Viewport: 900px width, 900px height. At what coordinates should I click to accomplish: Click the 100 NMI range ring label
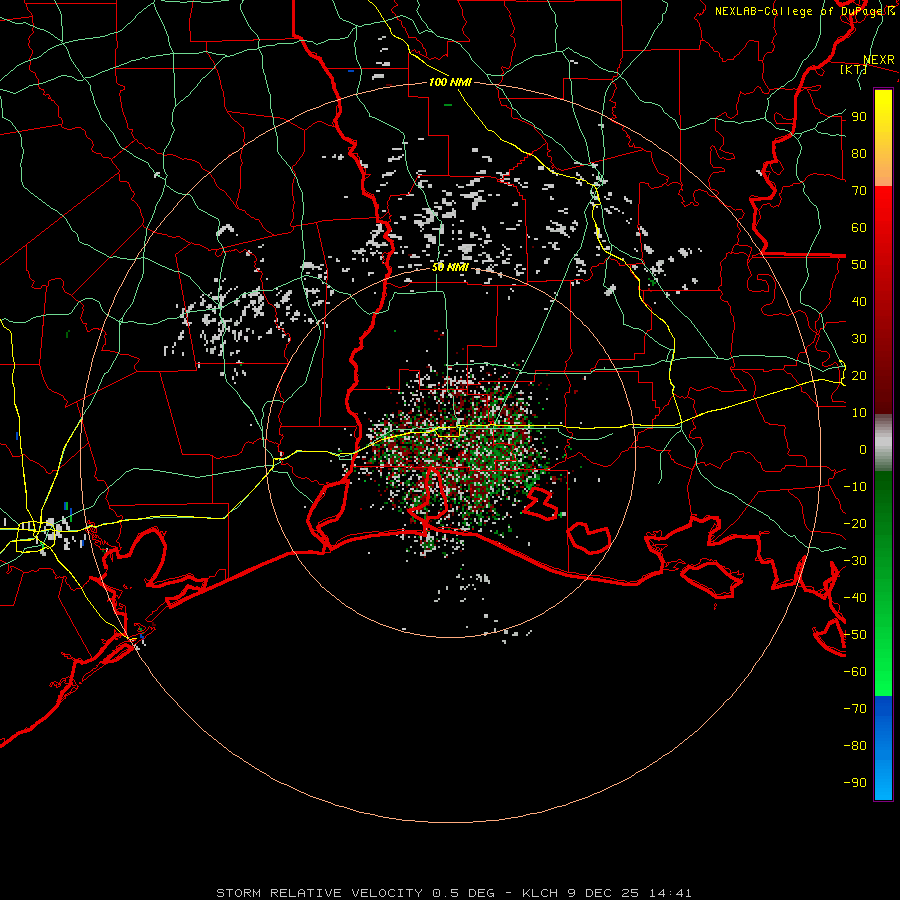click(x=450, y=82)
